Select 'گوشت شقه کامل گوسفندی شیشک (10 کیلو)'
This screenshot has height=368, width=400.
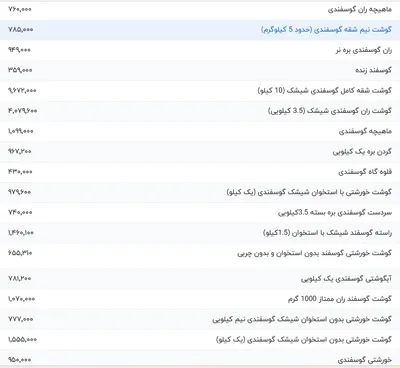(x=325, y=91)
